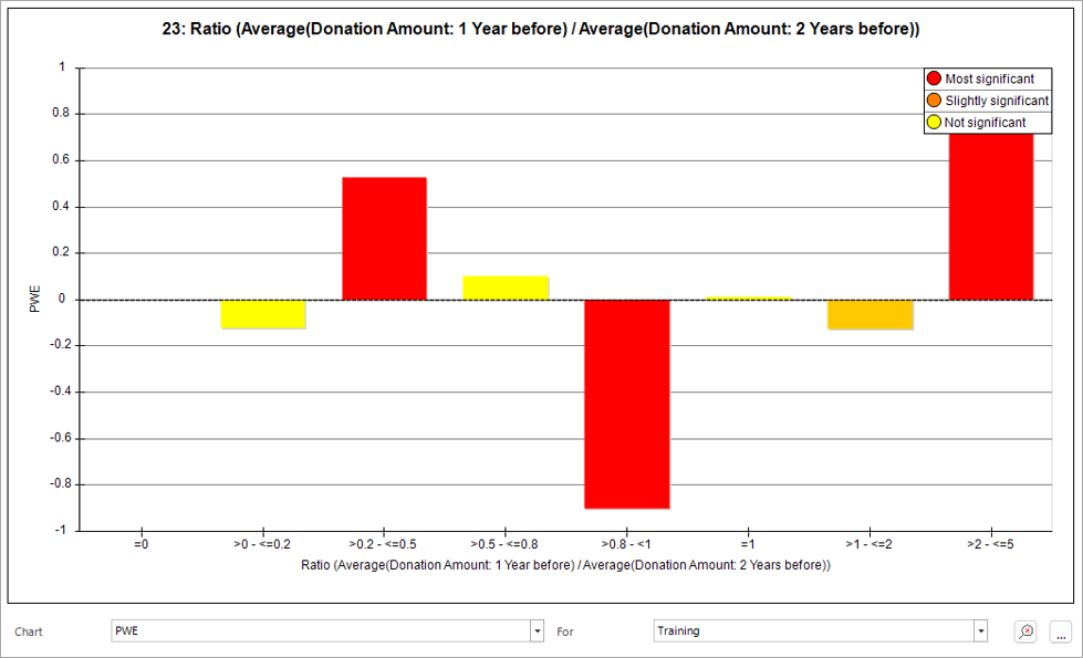This screenshot has width=1083, height=658.
Task: Open the ellipsis more options button
Action: [x=1060, y=631]
